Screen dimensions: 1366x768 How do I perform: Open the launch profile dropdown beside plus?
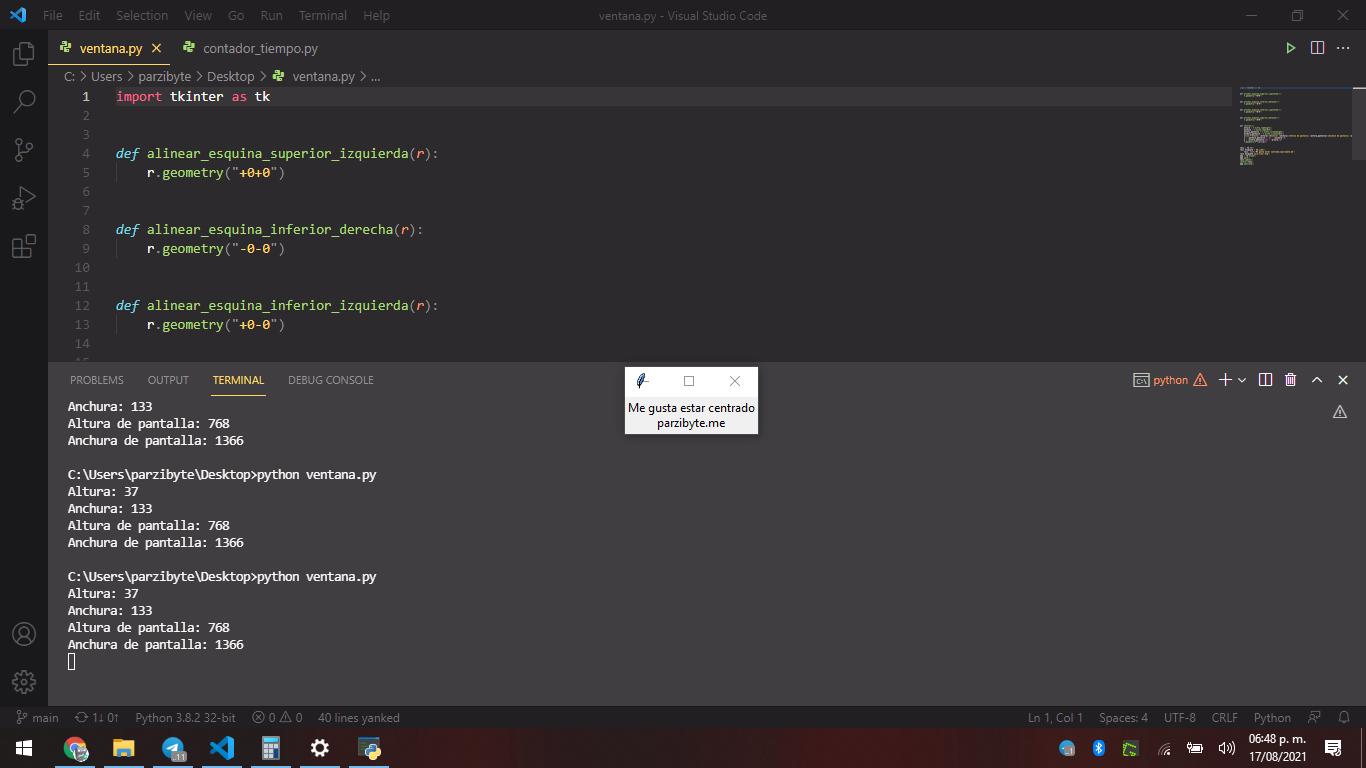coord(1242,380)
